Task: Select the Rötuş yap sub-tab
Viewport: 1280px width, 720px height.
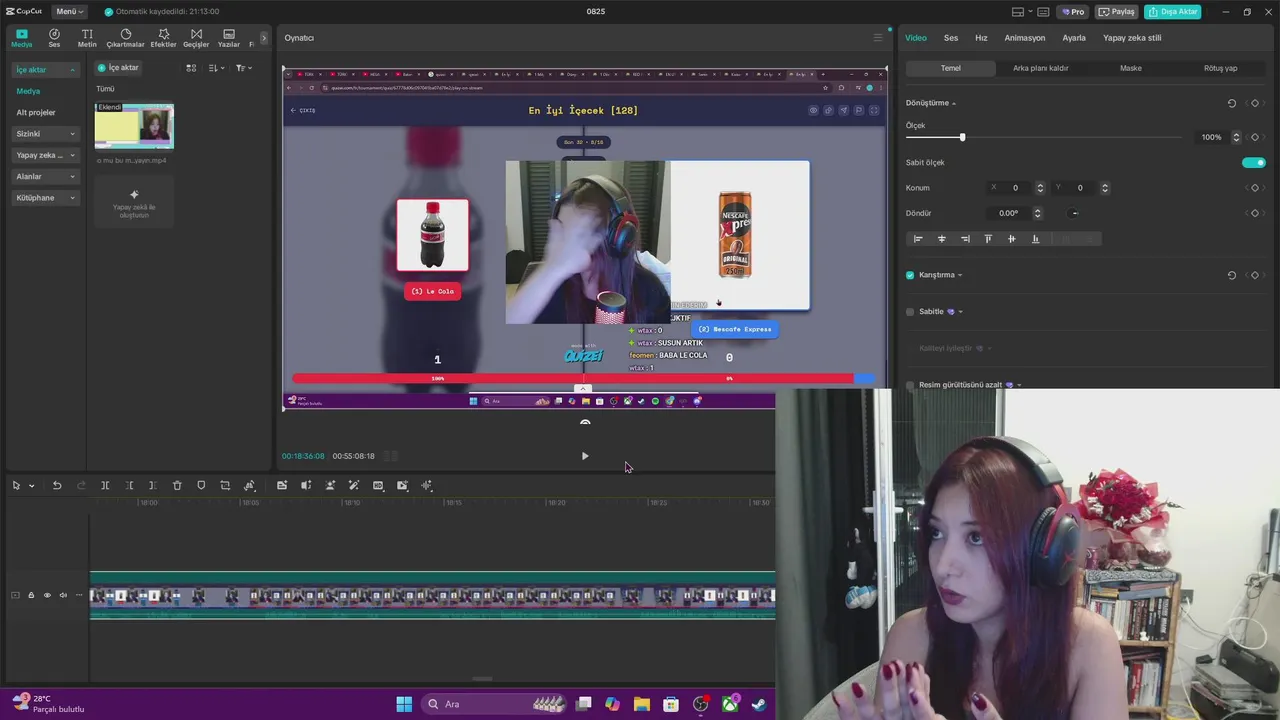Action: tap(1220, 68)
